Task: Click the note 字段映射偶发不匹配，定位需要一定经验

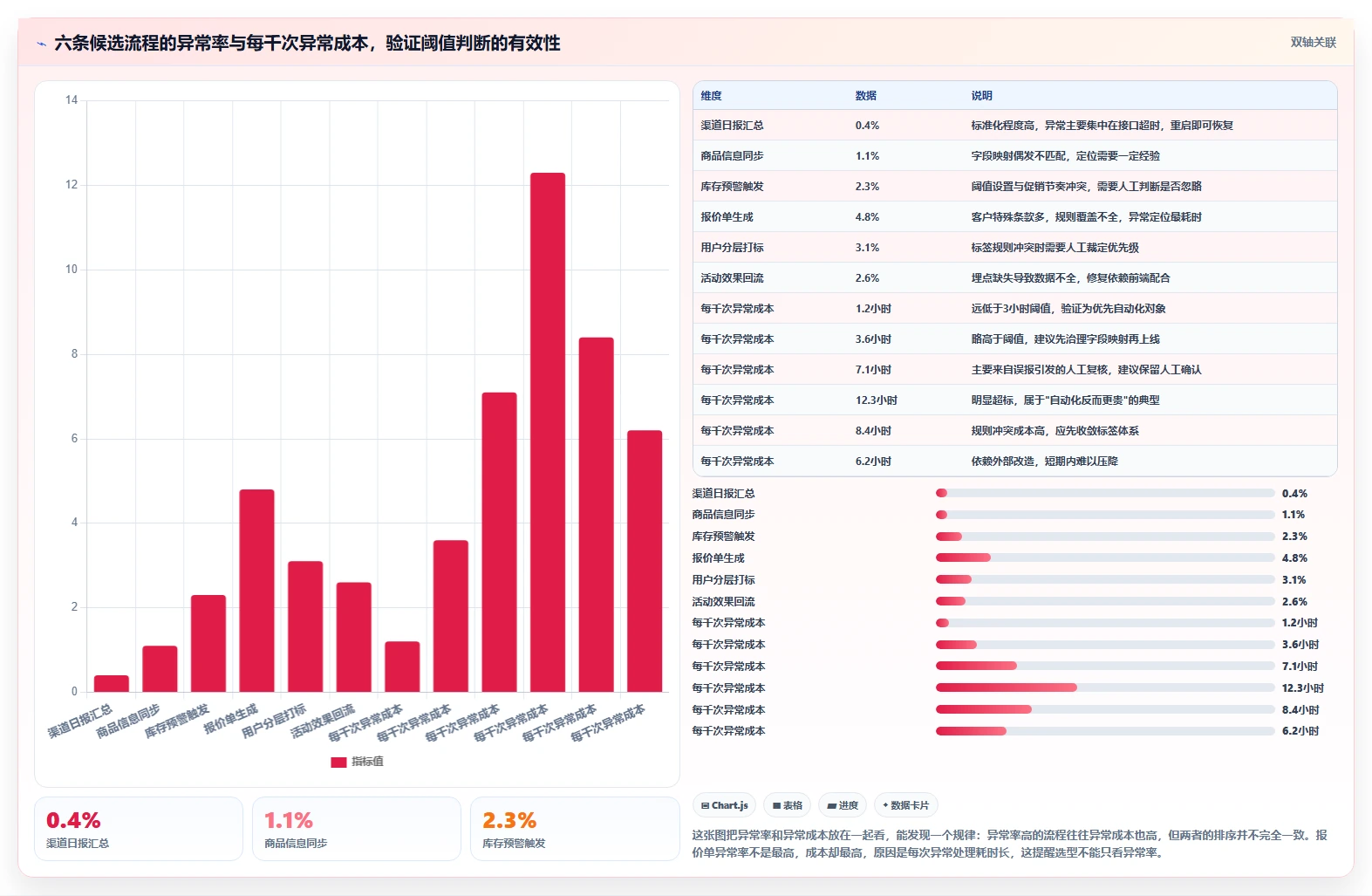Action: pyautogui.click(x=1065, y=156)
